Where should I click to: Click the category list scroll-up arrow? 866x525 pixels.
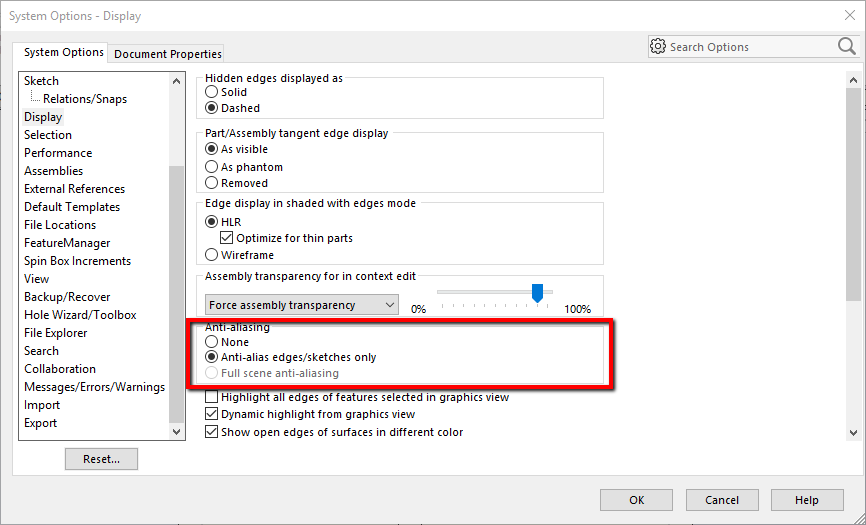pos(176,81)
